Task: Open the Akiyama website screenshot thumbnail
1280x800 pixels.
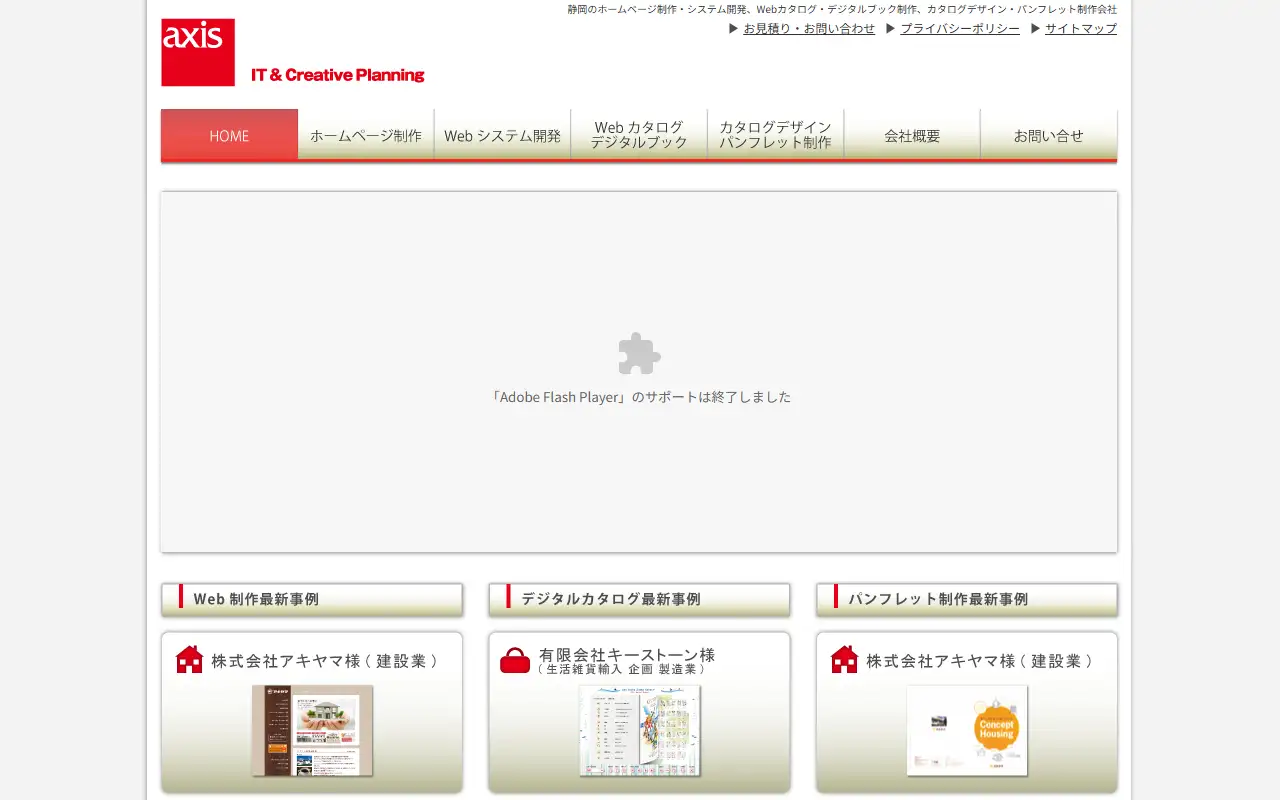Action: [x=312, y=730]
